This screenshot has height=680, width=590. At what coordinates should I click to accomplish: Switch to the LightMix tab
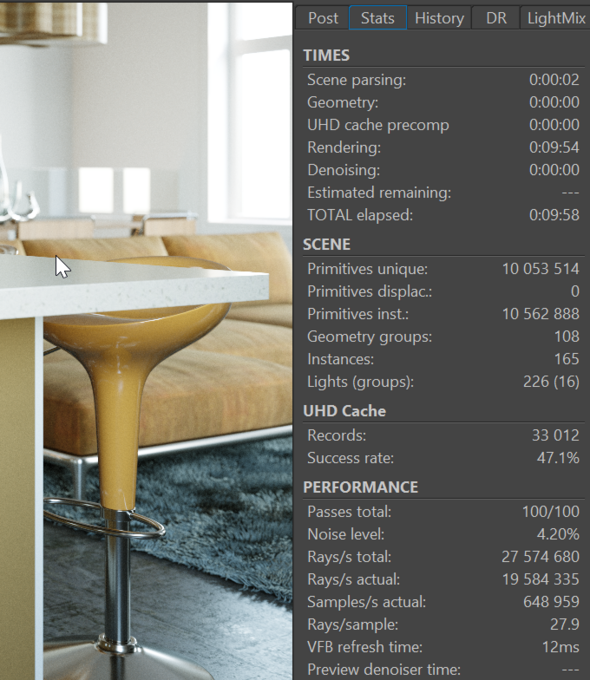tap(556, 18)
